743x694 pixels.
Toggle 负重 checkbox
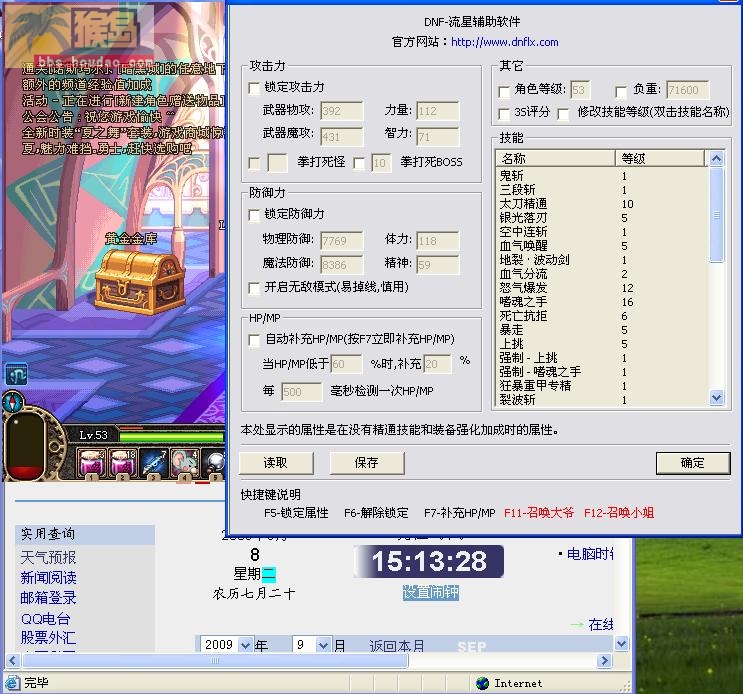(621, 91)
